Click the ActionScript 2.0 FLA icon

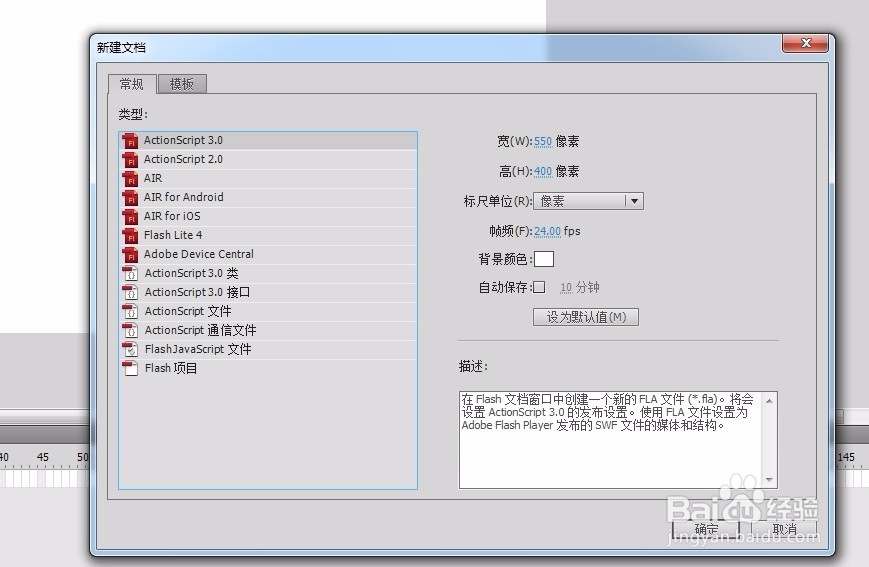[x=130, y=160]
